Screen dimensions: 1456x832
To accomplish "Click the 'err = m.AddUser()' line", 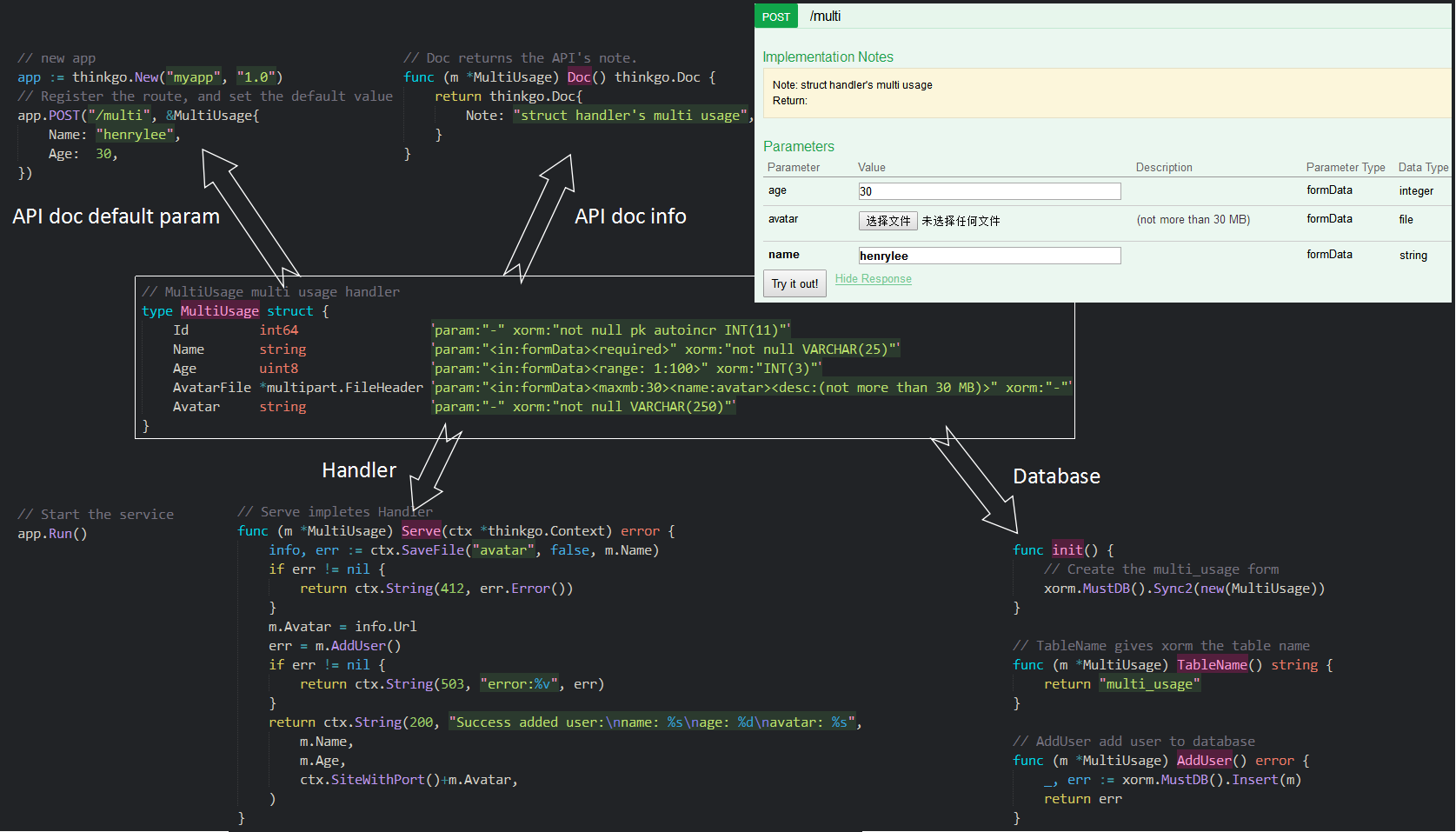I will click(335, 646).
